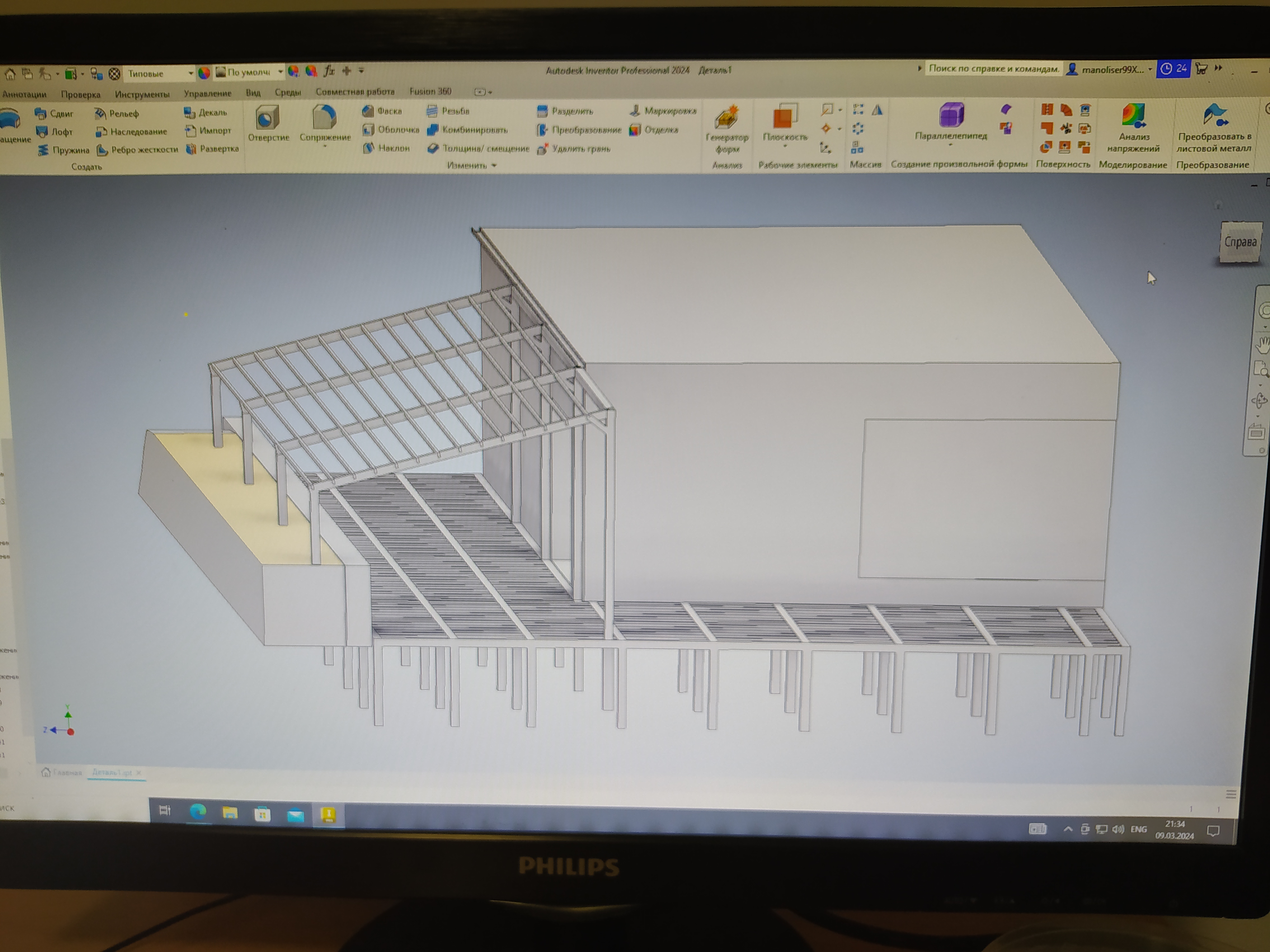1270x952 pixels.
Task: Select the Наклон (Draft) tool
Action: click(x=386, y=148)
